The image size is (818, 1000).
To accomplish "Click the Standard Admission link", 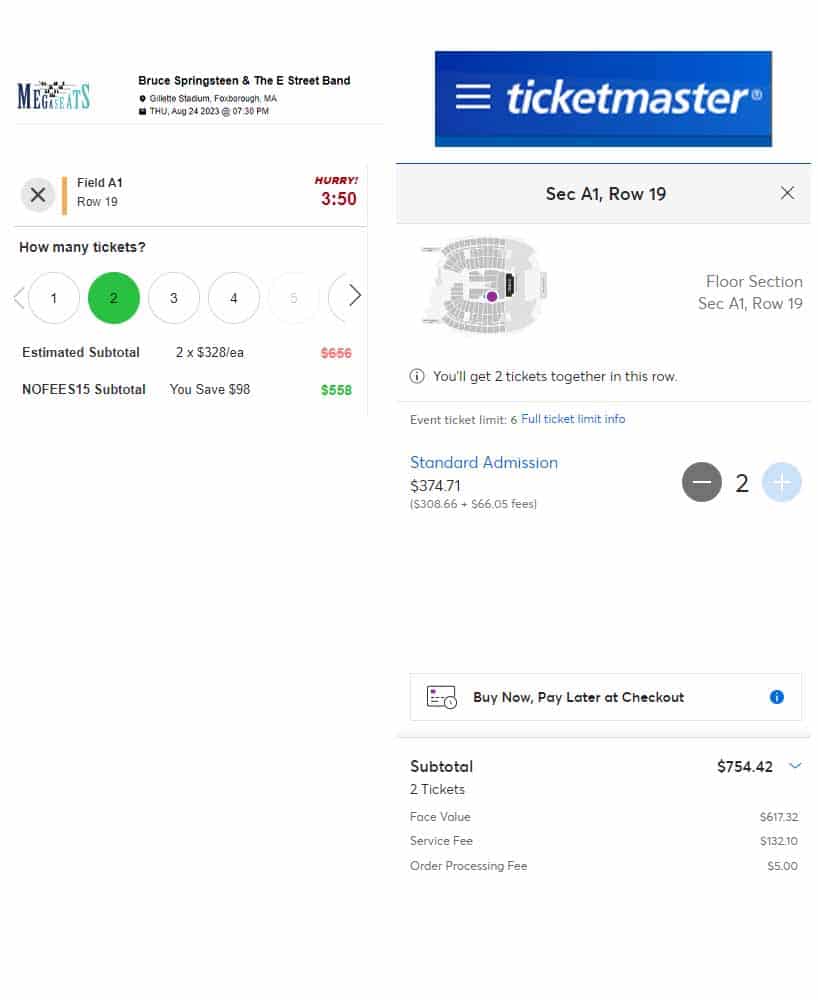I will [484, 462].
